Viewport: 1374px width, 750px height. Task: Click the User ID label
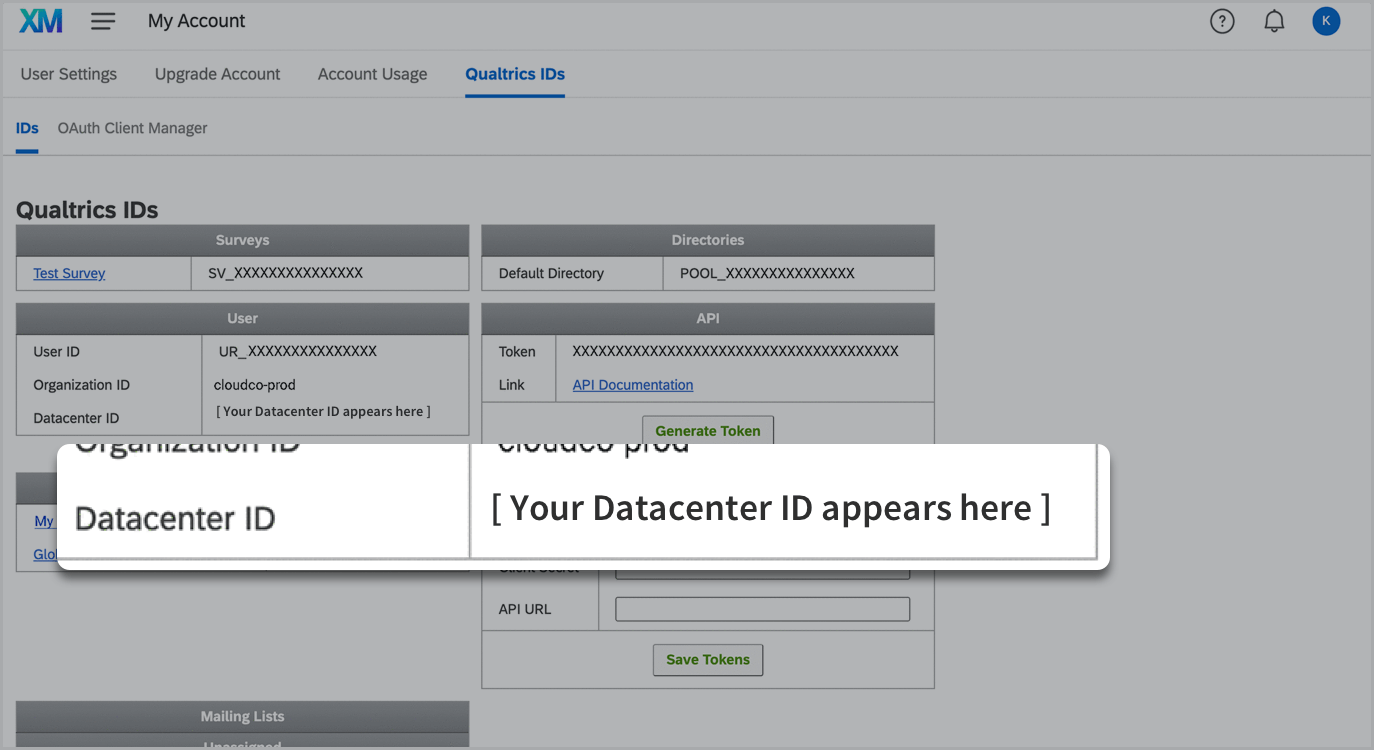point(56,352)
